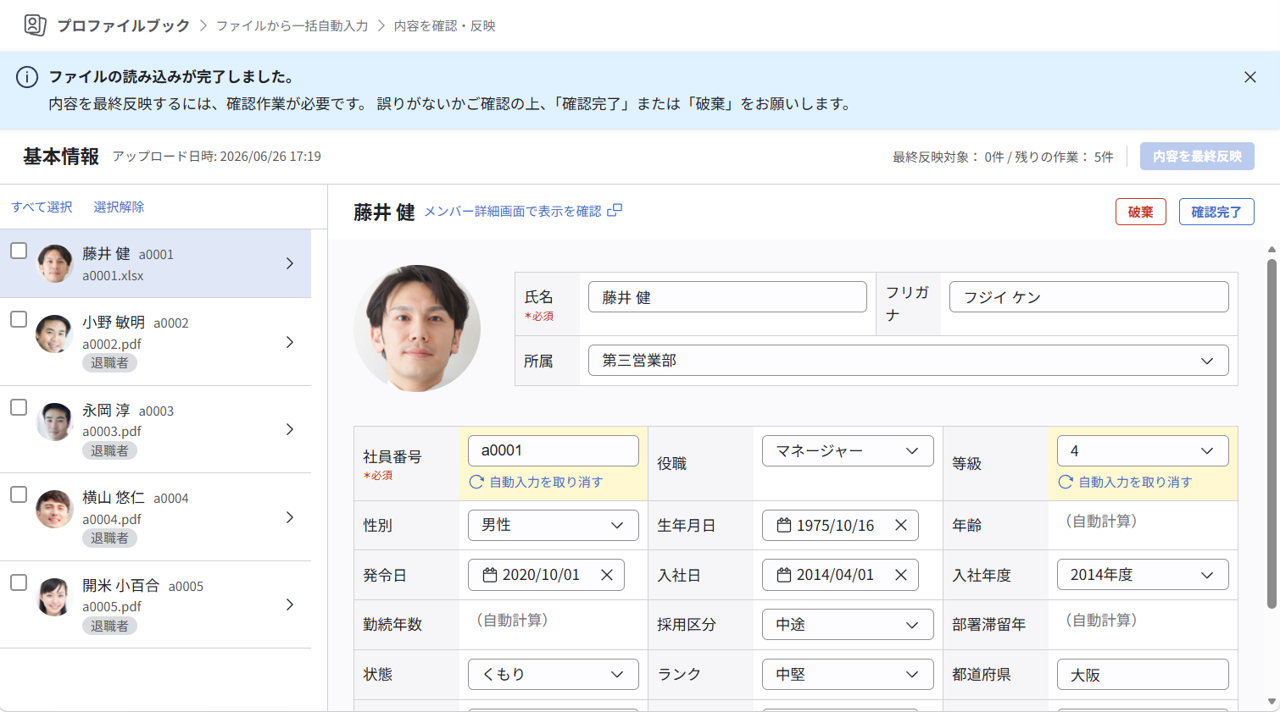The width and height of the screenshot is (1280, 712).
Task: Click the 破棄 button
Action: tap(1141, 211)
